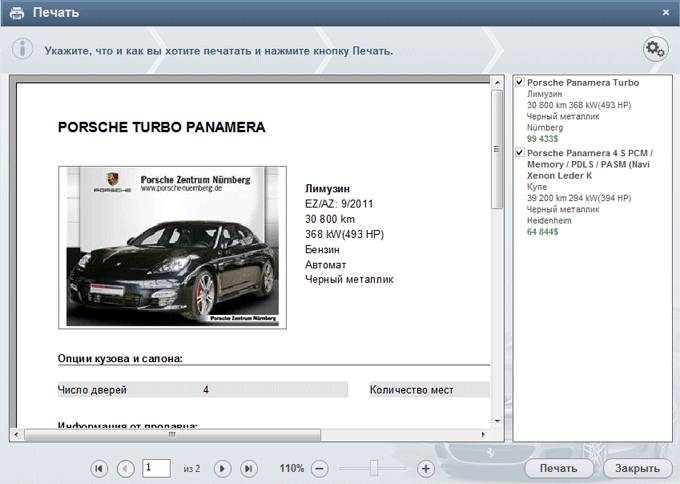Click the printer icon in title bar

[17, 13]
